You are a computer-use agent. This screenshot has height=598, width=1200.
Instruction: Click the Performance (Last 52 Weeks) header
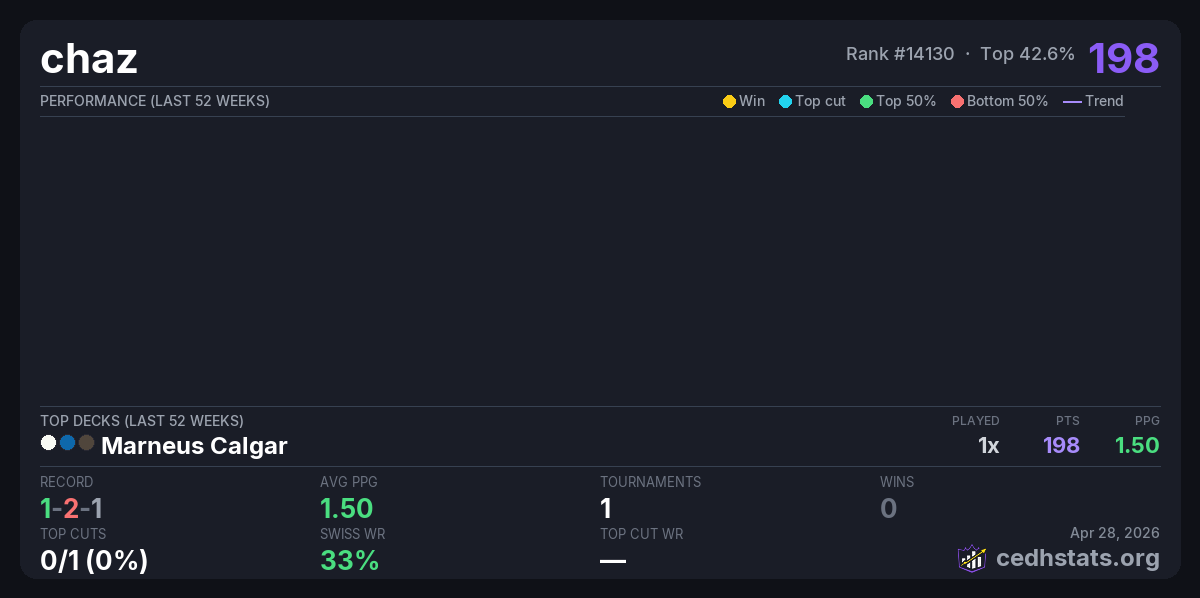coord(154,101)
